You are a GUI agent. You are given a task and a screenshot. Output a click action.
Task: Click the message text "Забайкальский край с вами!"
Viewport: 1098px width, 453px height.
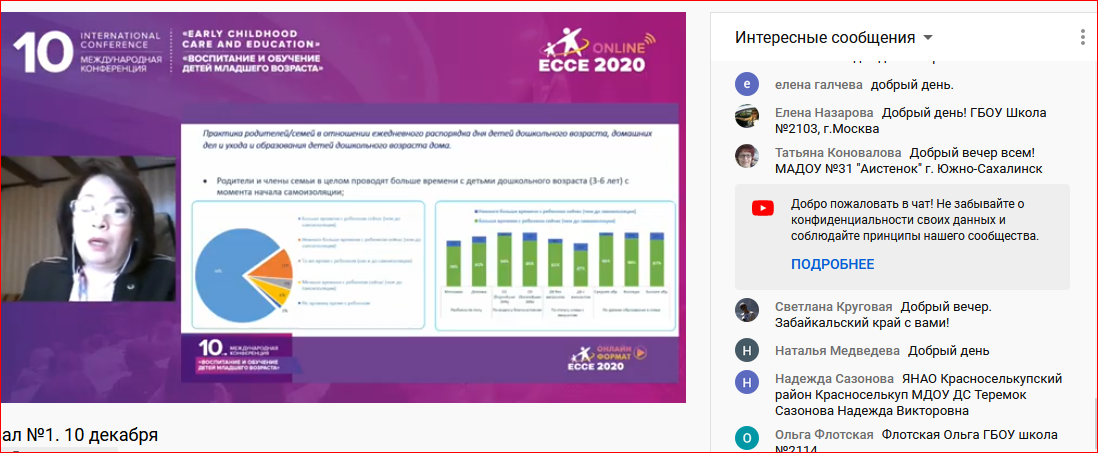click(863, 323)
